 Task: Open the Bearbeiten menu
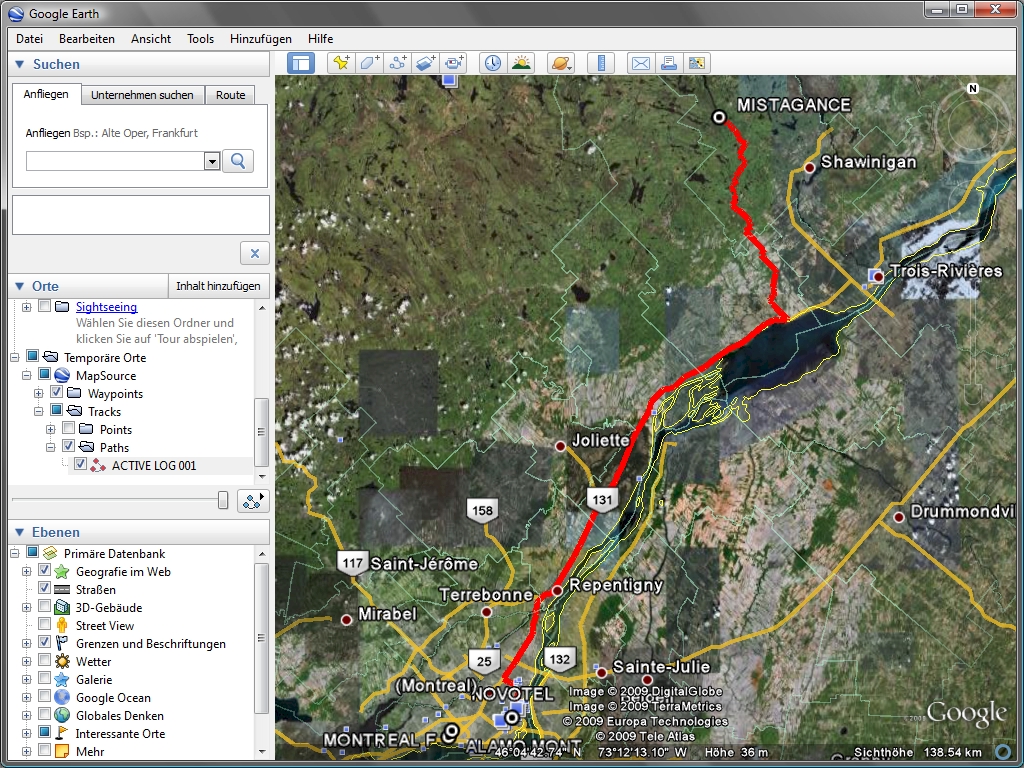(x=87, y=39)
